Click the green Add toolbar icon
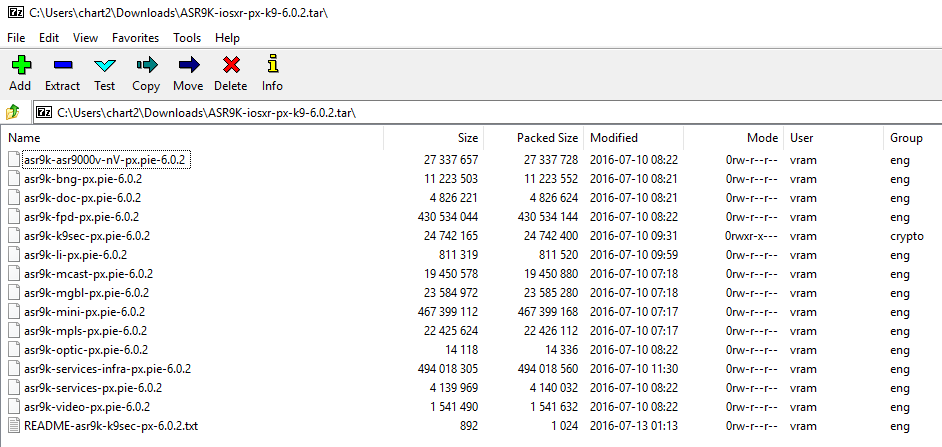The image size is (942, 447). (20, 66)
